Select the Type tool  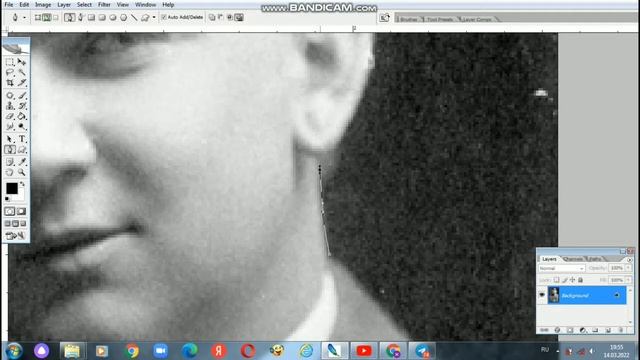pos(22,139)
